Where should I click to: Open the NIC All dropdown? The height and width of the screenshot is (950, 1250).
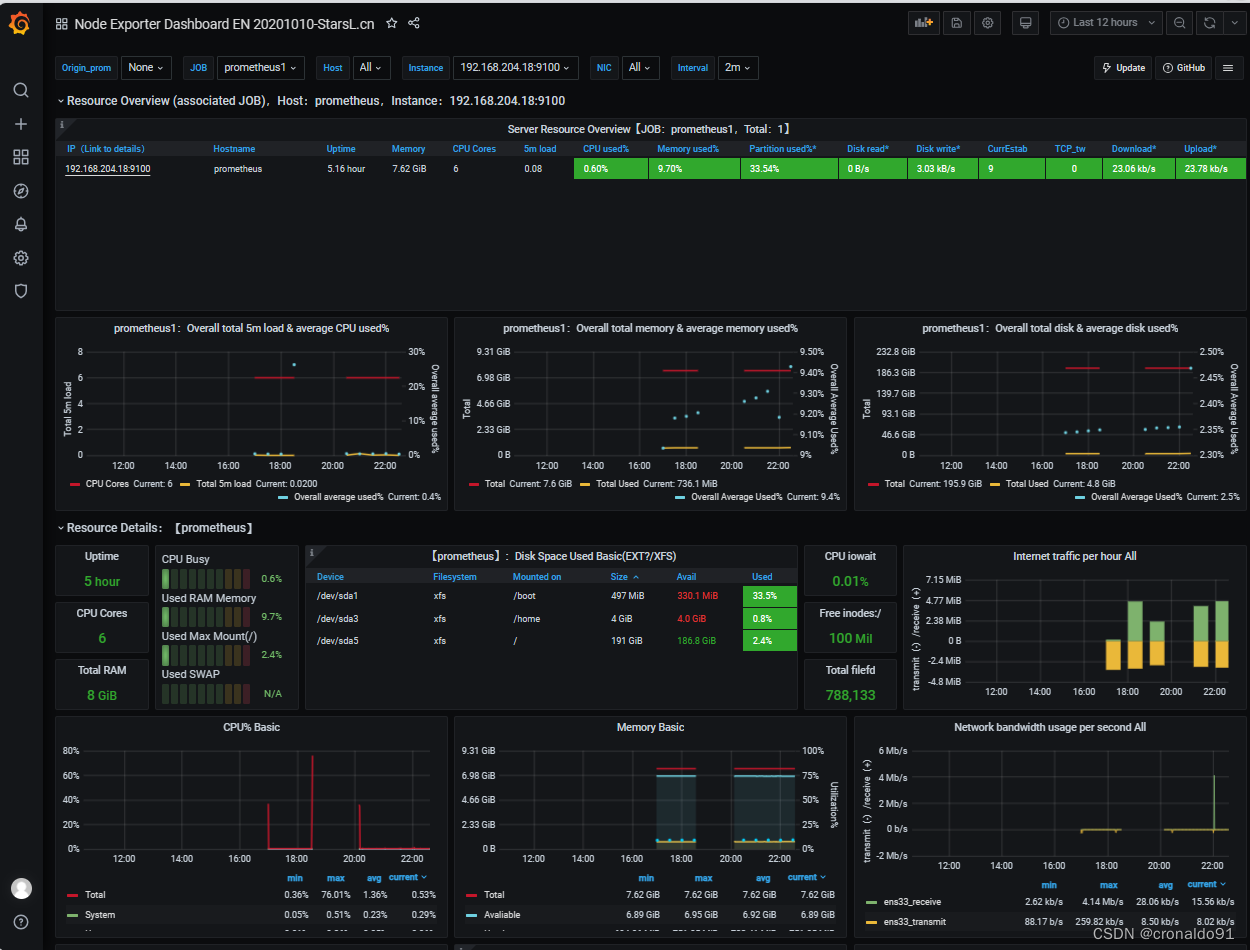pyautogui.click(x=639, y=68)
